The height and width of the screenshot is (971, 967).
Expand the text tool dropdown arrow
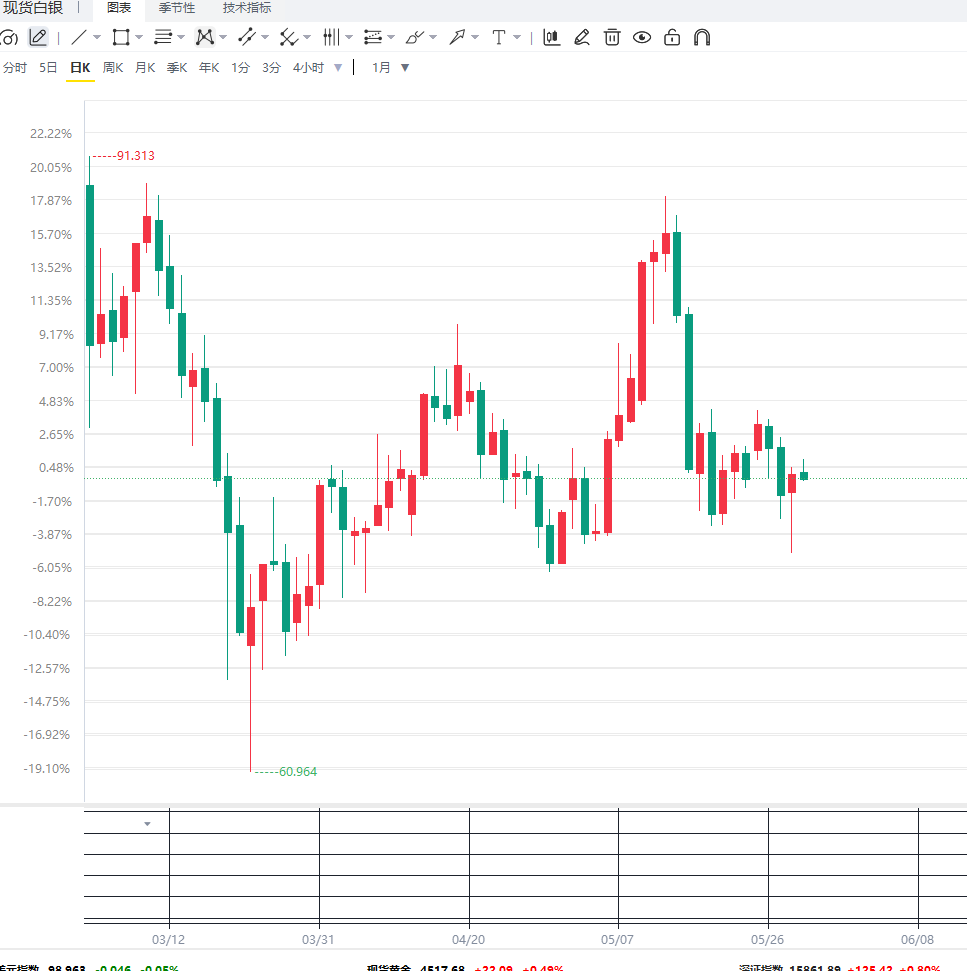tap(517, 37)
